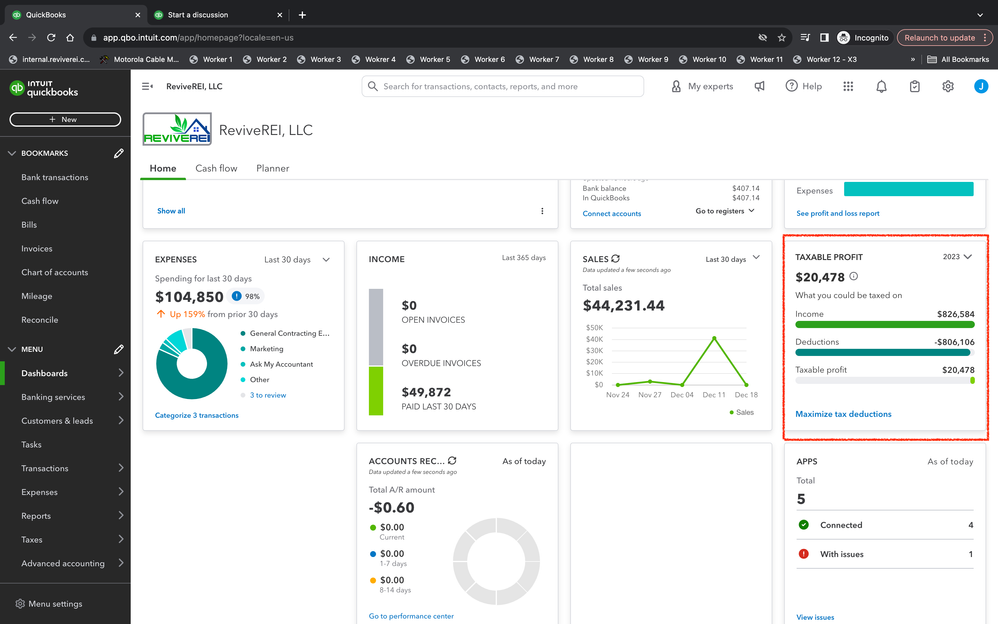Open the Worker 1 bookmark
Viewport: 998px width, 624px height.
[x=211, y=59]
